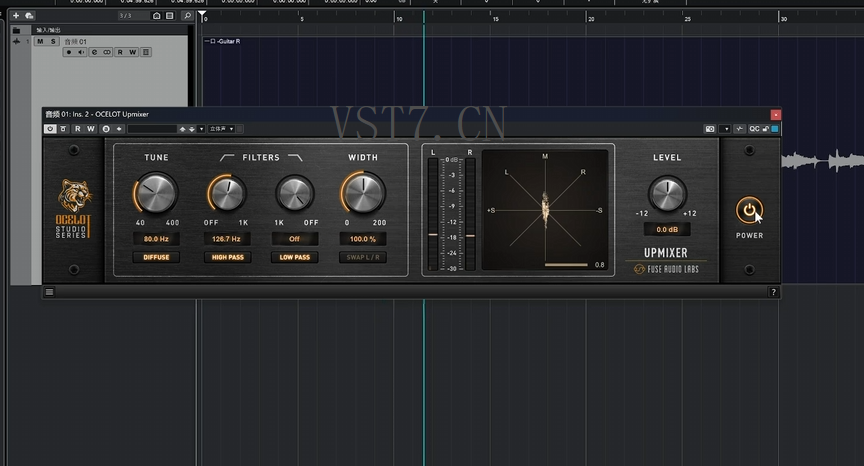Click the left zone track-type icon on track 1
The width and height of the screenshot is (864, 466).
click(x=16, y=41)
